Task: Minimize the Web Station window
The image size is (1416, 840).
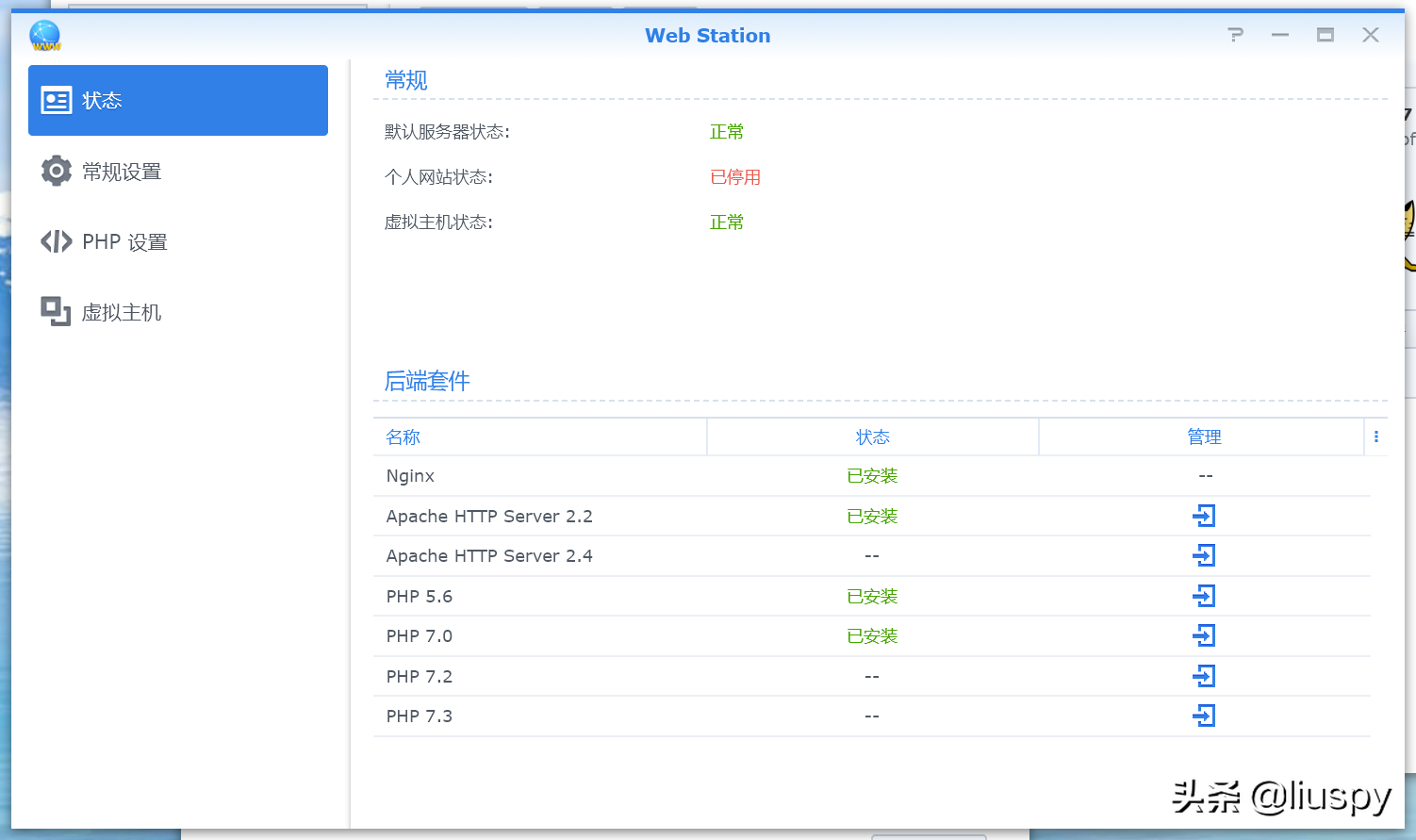Action: point(1280,35)
